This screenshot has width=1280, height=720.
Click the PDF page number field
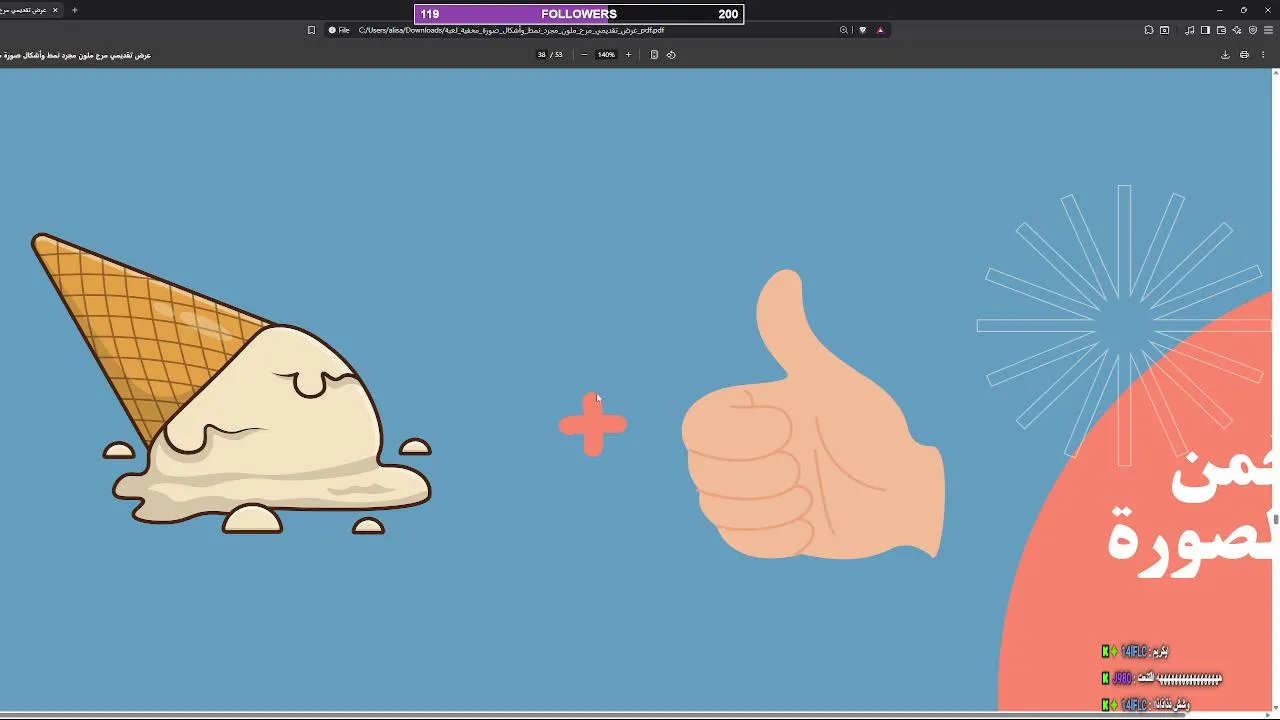coord(542,55)
